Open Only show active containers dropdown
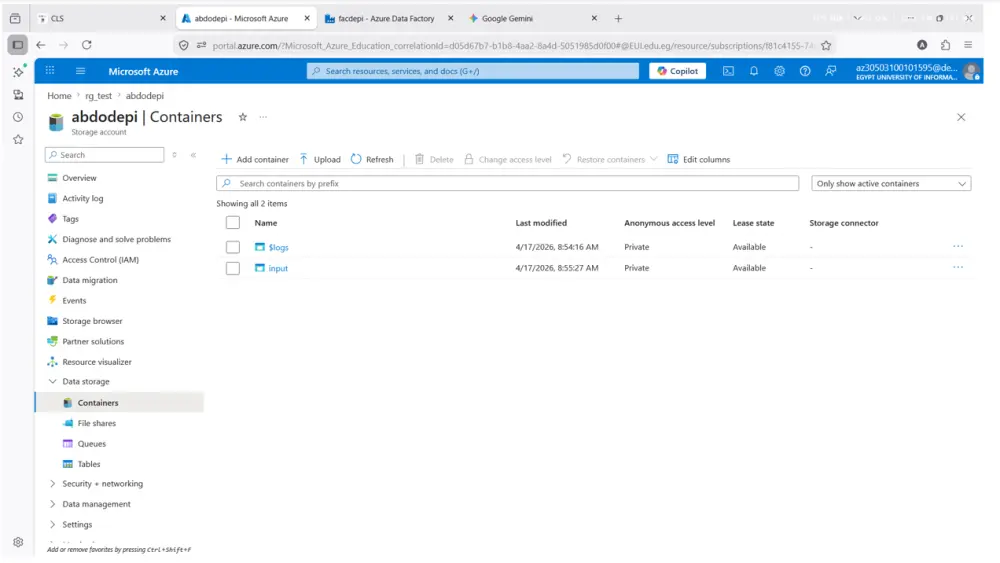The width and height of the screenshot is (1000, 563). coord(891,184)
